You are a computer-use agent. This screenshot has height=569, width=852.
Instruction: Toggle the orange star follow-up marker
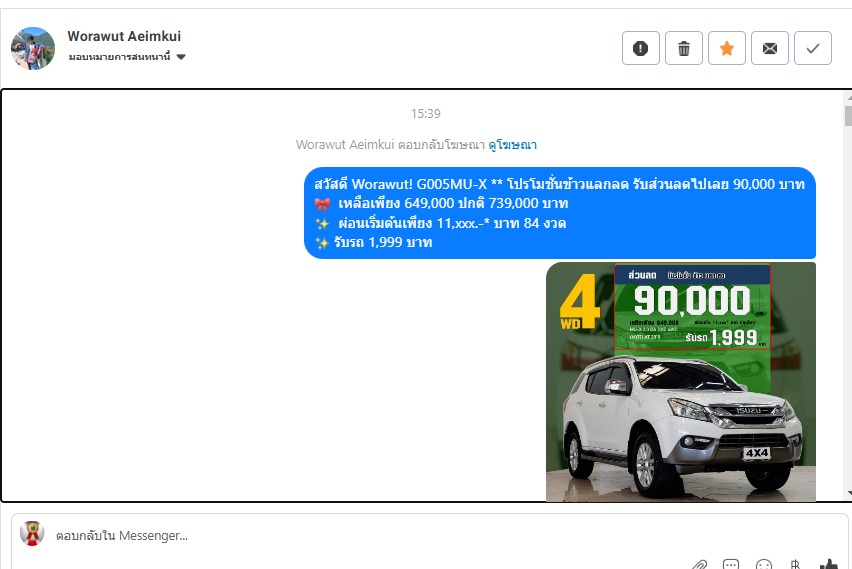point(726,48)
